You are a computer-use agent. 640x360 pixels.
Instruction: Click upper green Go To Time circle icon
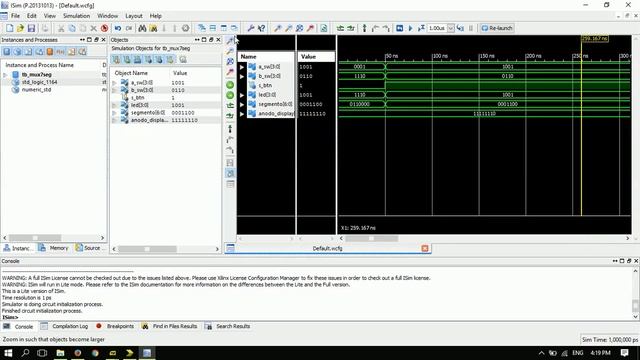click(230, 85)
